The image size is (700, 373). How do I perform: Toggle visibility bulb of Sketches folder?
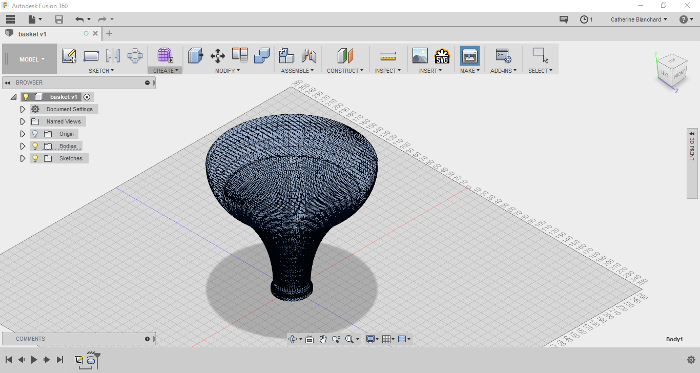point(35,158)
